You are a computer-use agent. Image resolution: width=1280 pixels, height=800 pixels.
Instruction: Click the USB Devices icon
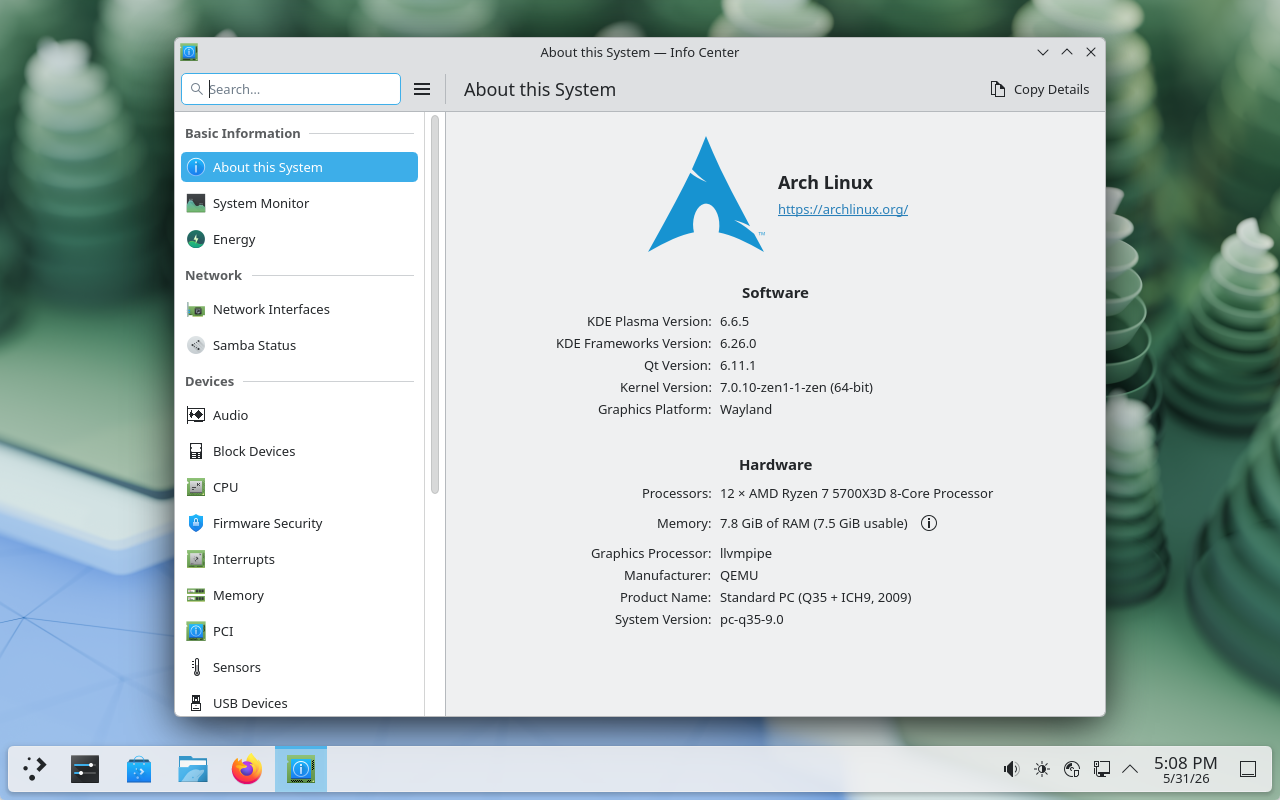click(196, 703)
